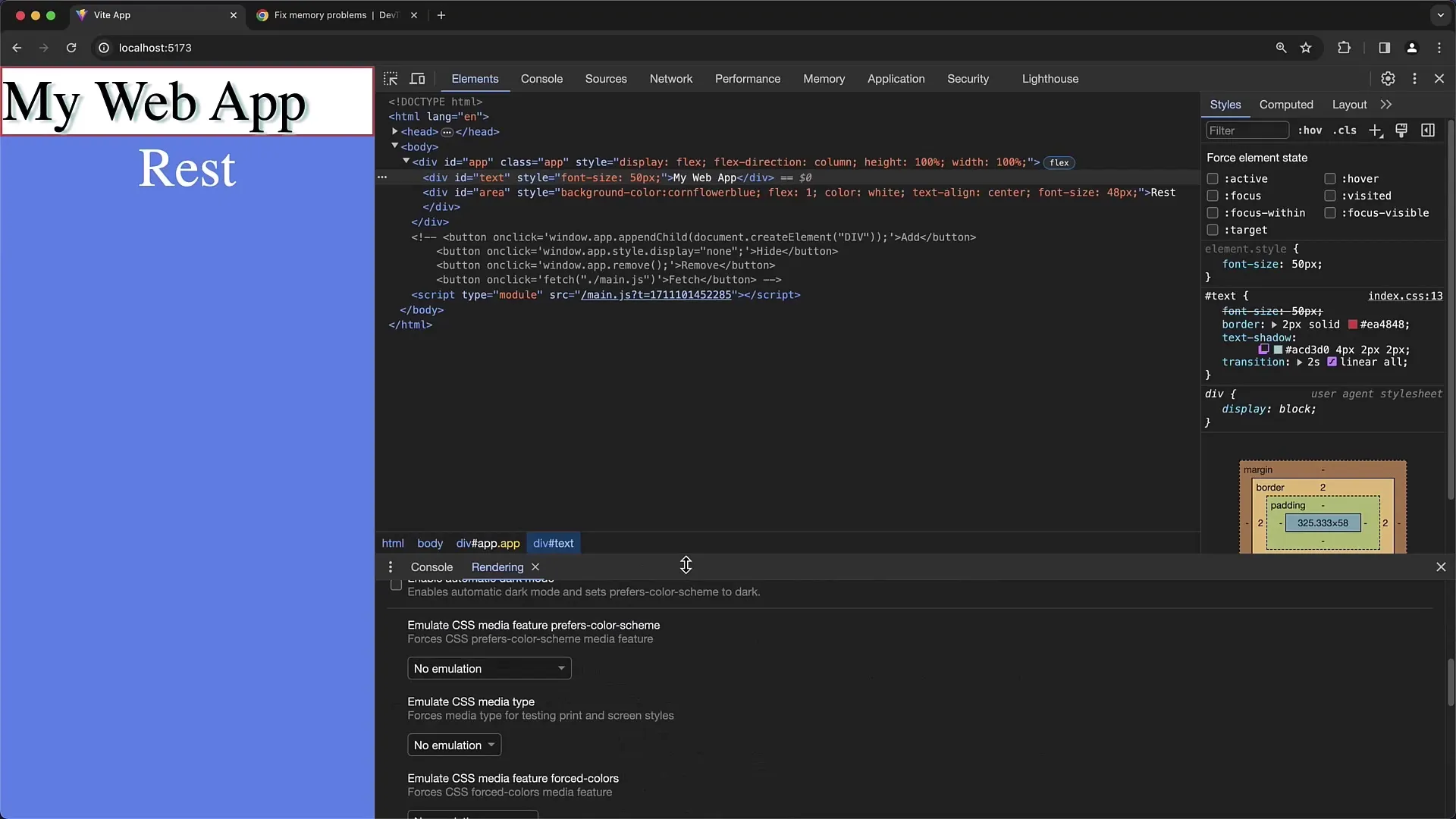Click row actions ellipsis beside div#text

click(382, 177)
